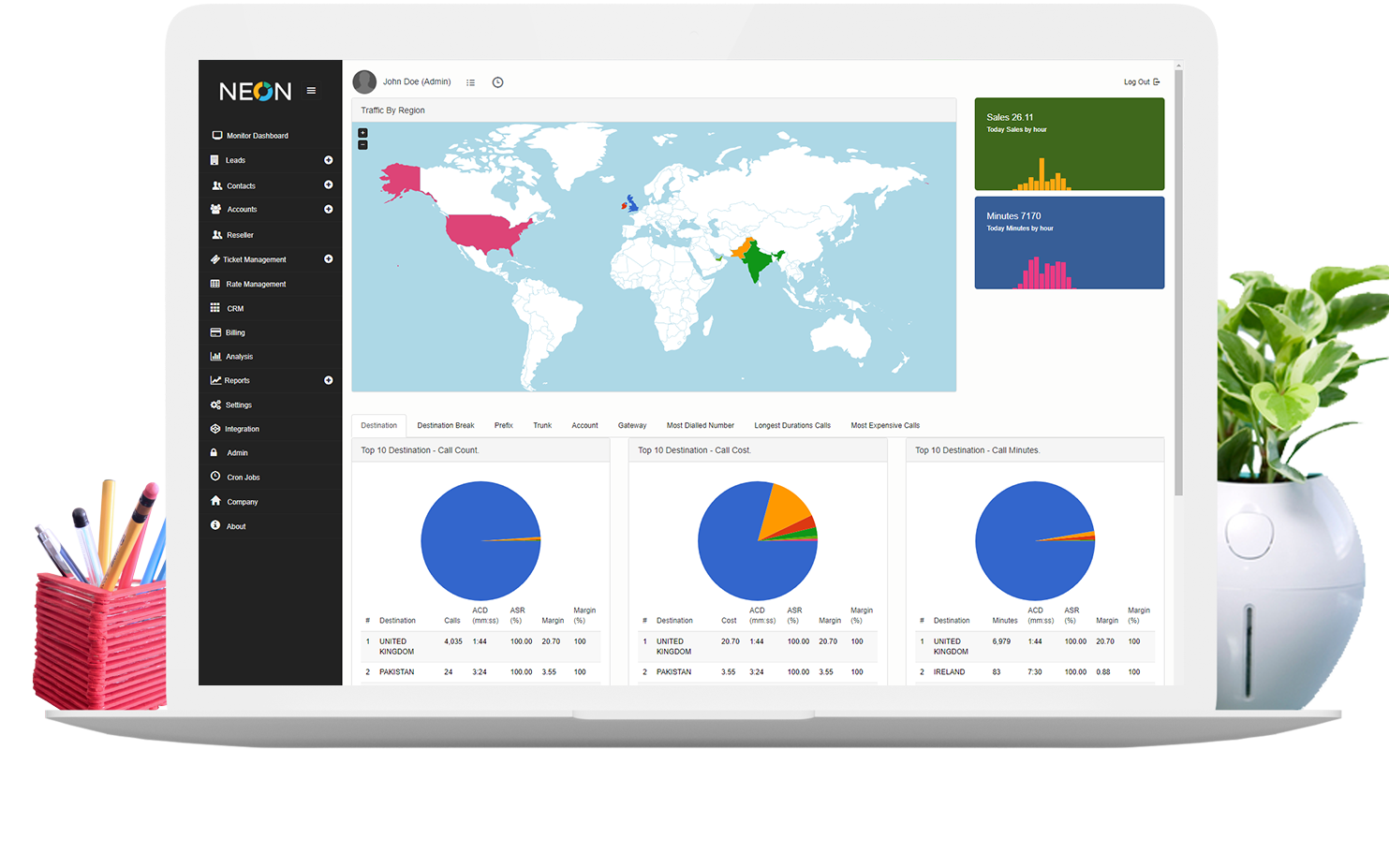1389x868 pixels.
Task: Click the John Doe profile avatar
Action: pos(364,82)
